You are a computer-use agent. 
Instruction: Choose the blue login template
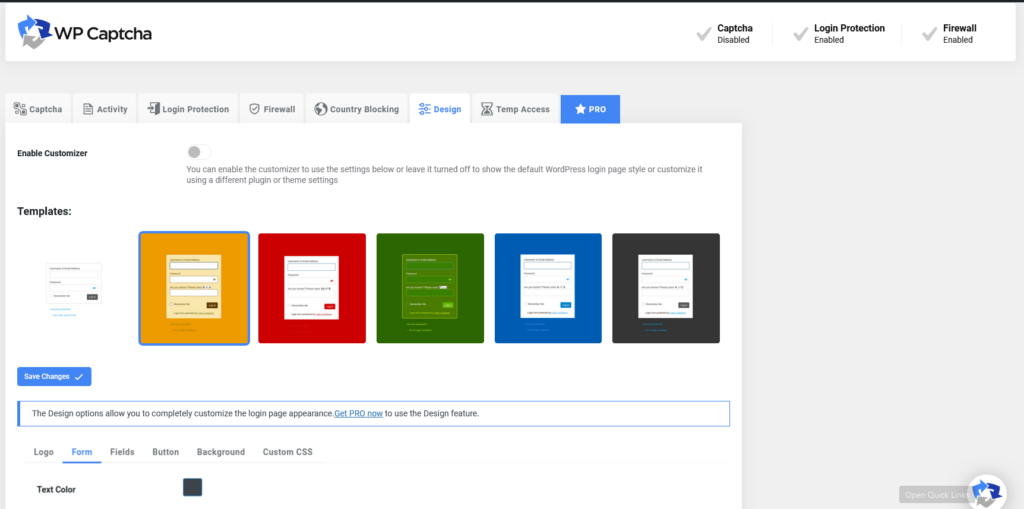click(x=548, y=288)
